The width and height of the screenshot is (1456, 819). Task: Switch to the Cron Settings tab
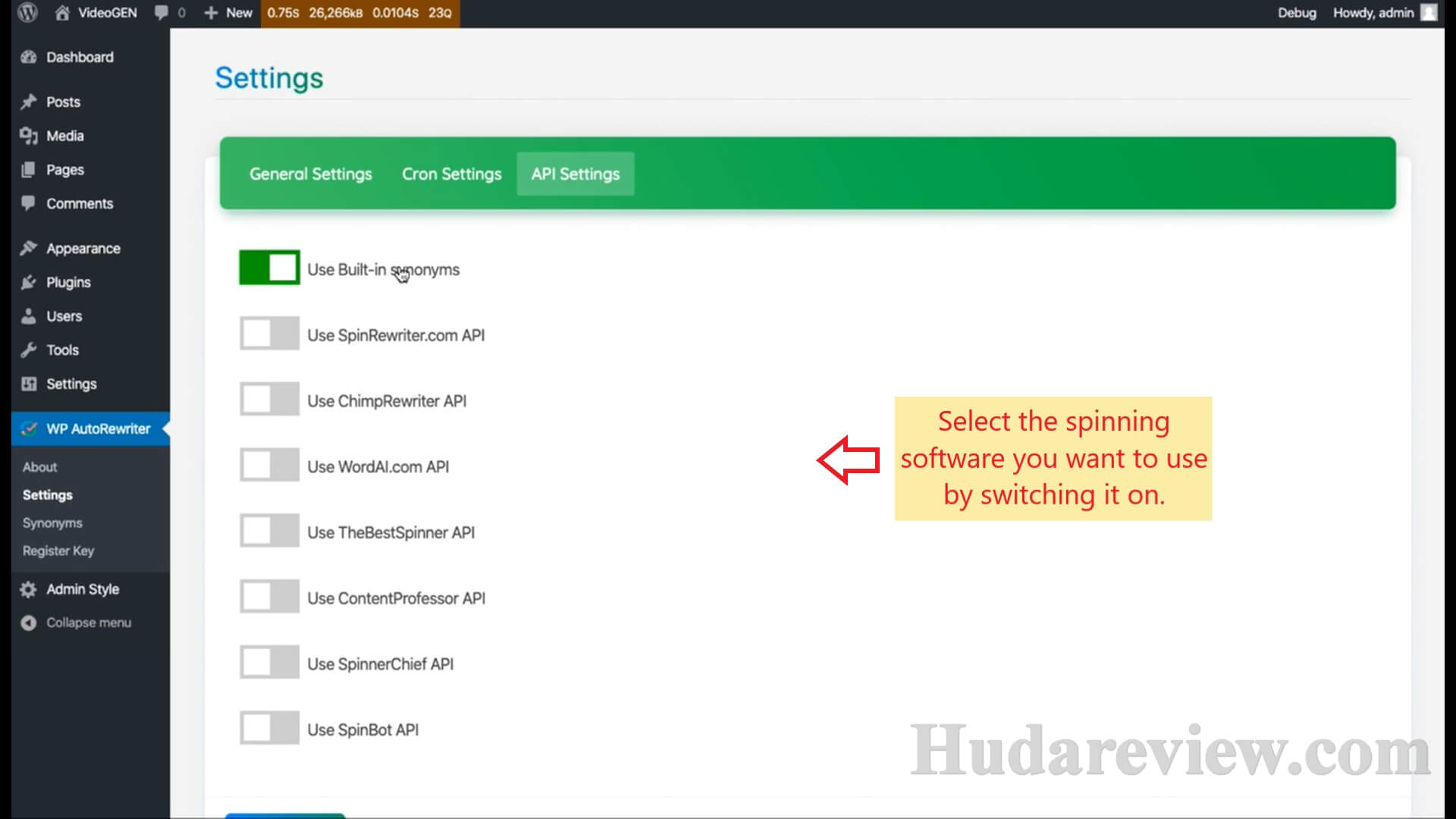tap(451, 174)
